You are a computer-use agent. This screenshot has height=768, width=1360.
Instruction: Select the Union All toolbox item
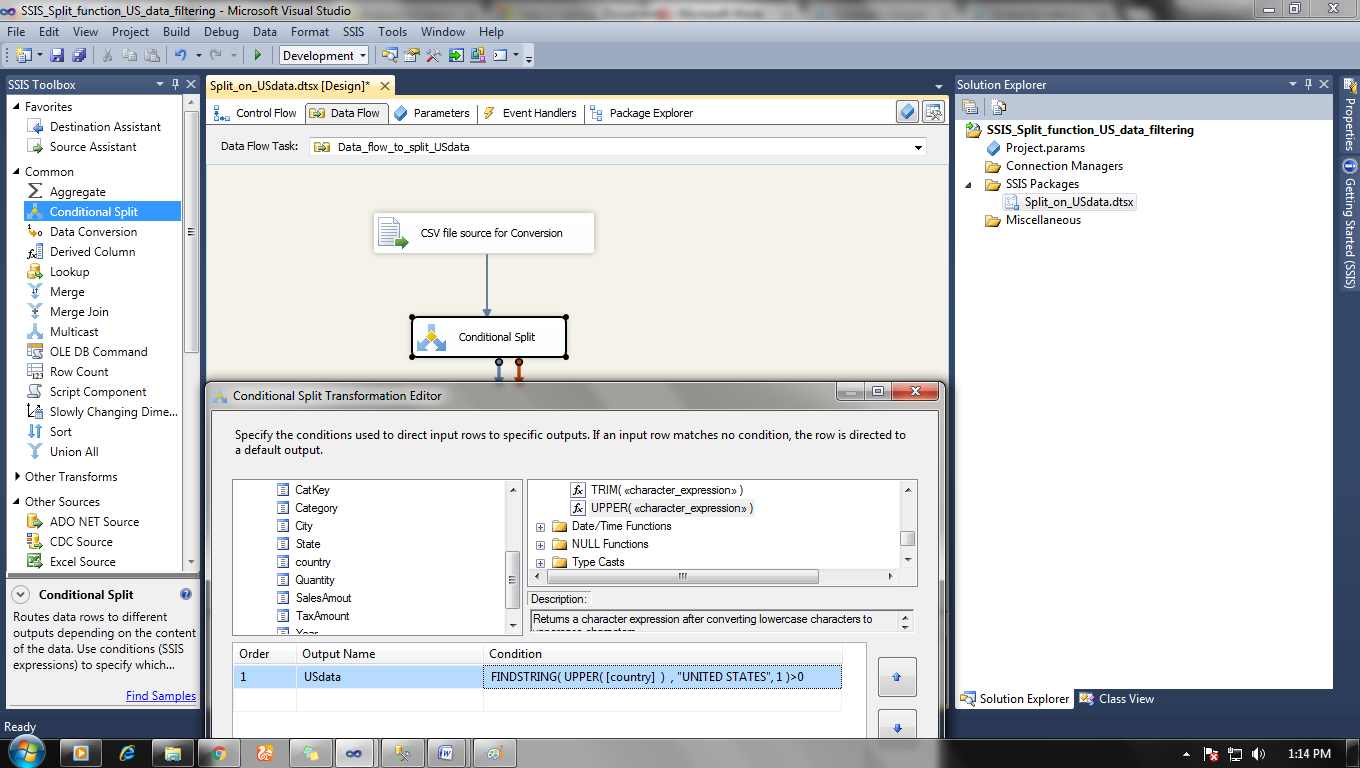point(74,451)
